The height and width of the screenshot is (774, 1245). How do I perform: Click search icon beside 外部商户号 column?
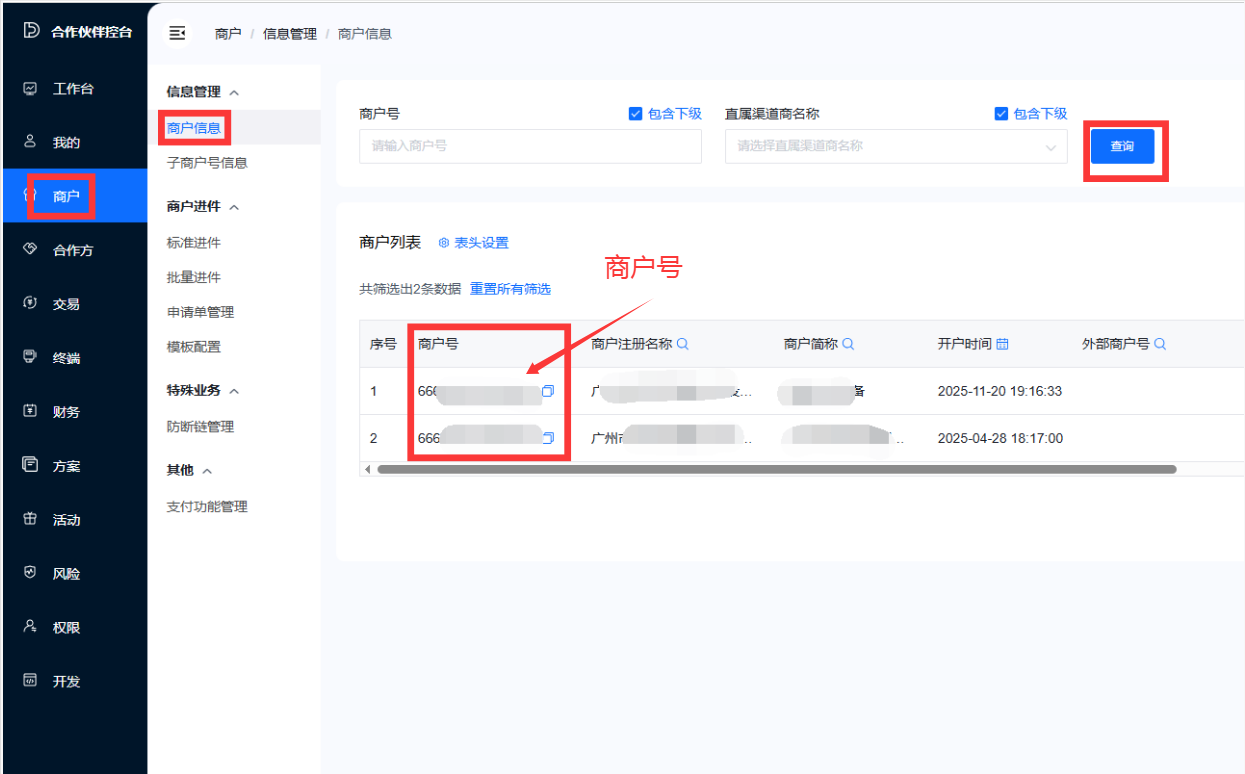(1160, 344)
